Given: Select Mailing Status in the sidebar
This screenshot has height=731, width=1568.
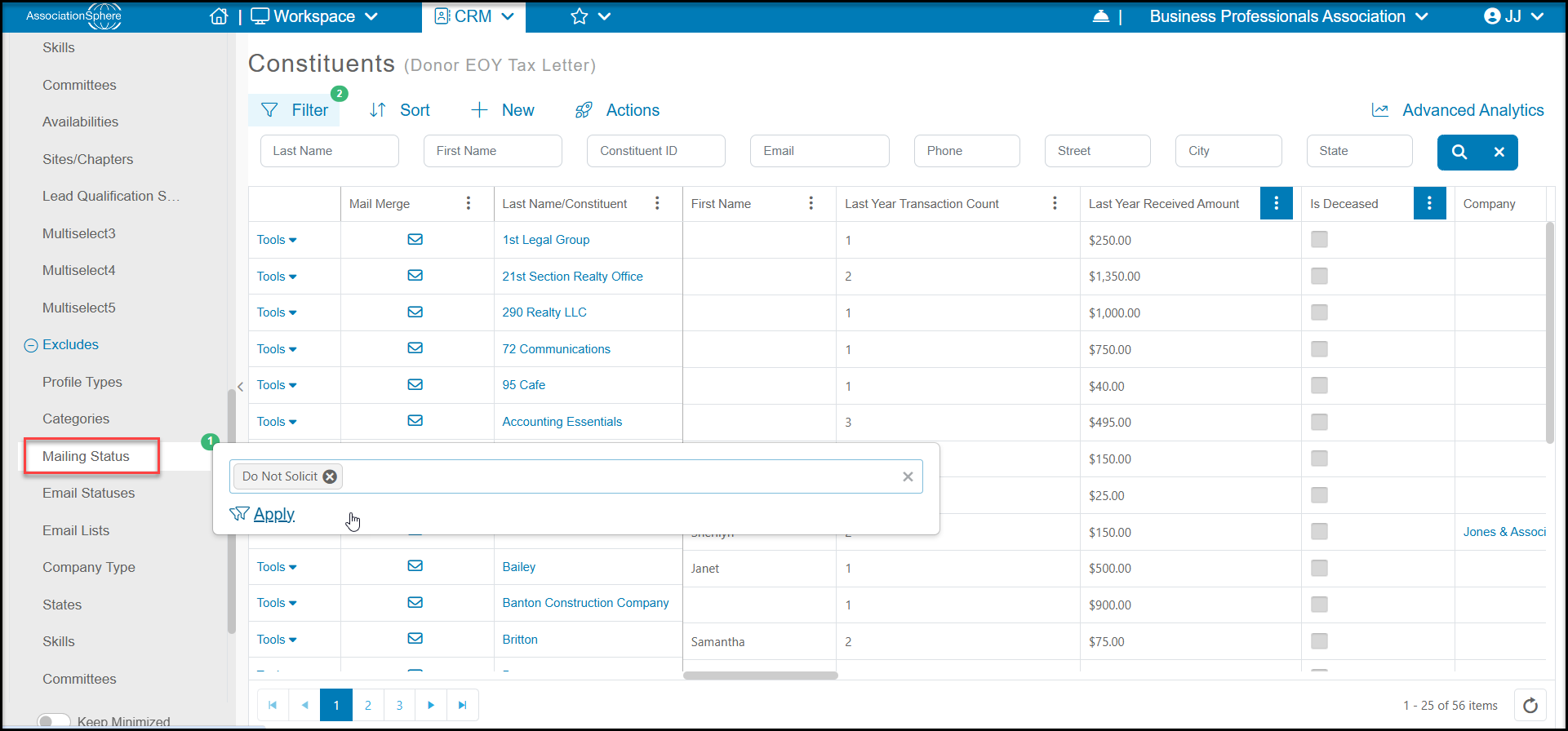Looking at the screenshot, I should (86, 456).
